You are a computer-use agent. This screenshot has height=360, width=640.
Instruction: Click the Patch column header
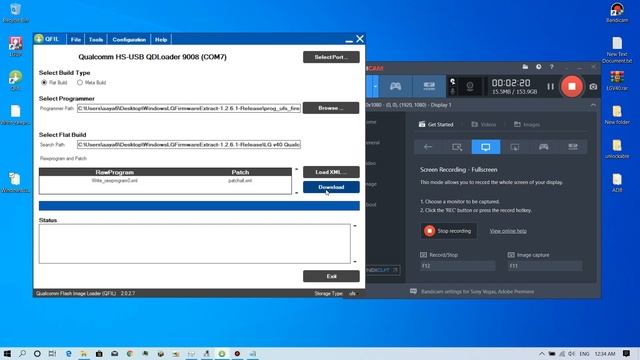click(240, 172)
